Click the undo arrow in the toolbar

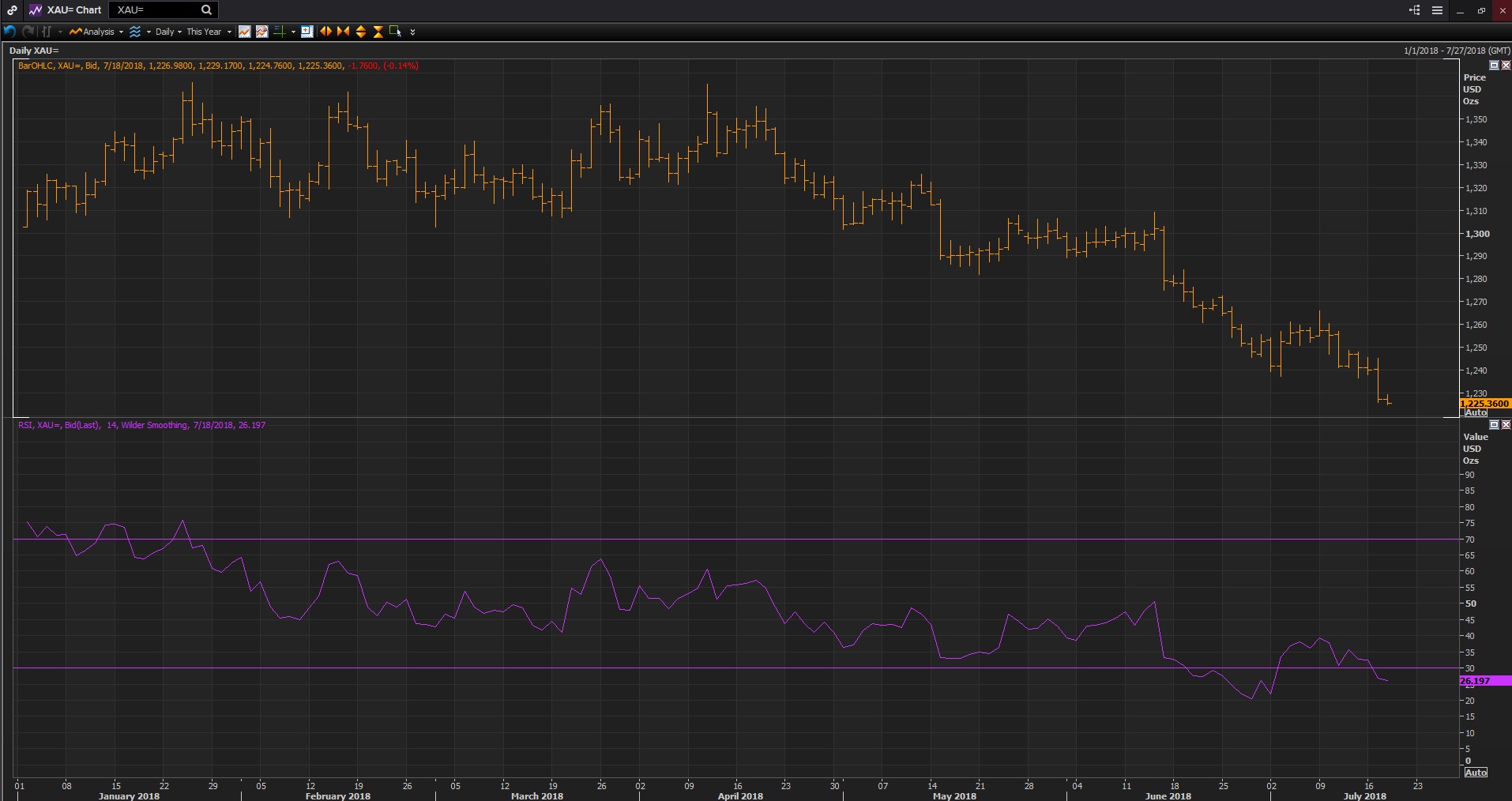point(9,32)
